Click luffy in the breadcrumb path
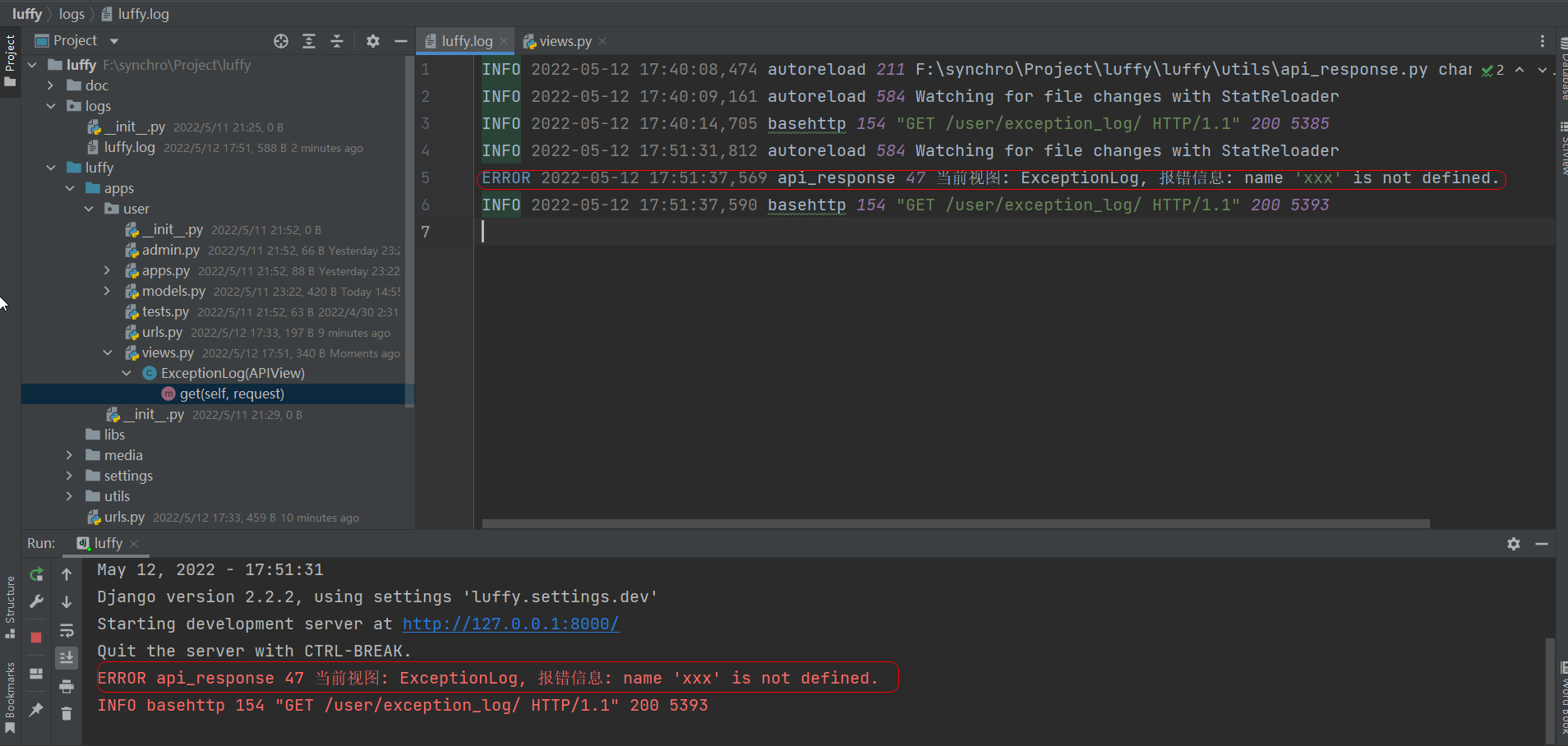Screen dimensions: 1568x746 click(27, 14)
